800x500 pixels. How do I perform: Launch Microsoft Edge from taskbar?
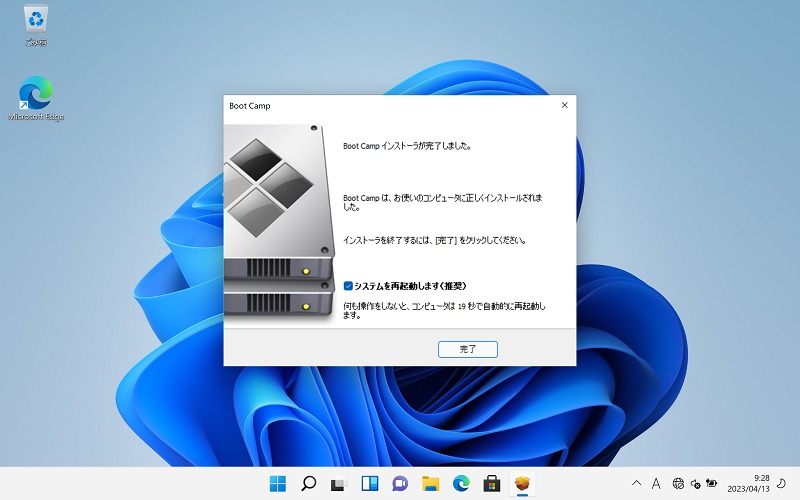click(461, 483)
